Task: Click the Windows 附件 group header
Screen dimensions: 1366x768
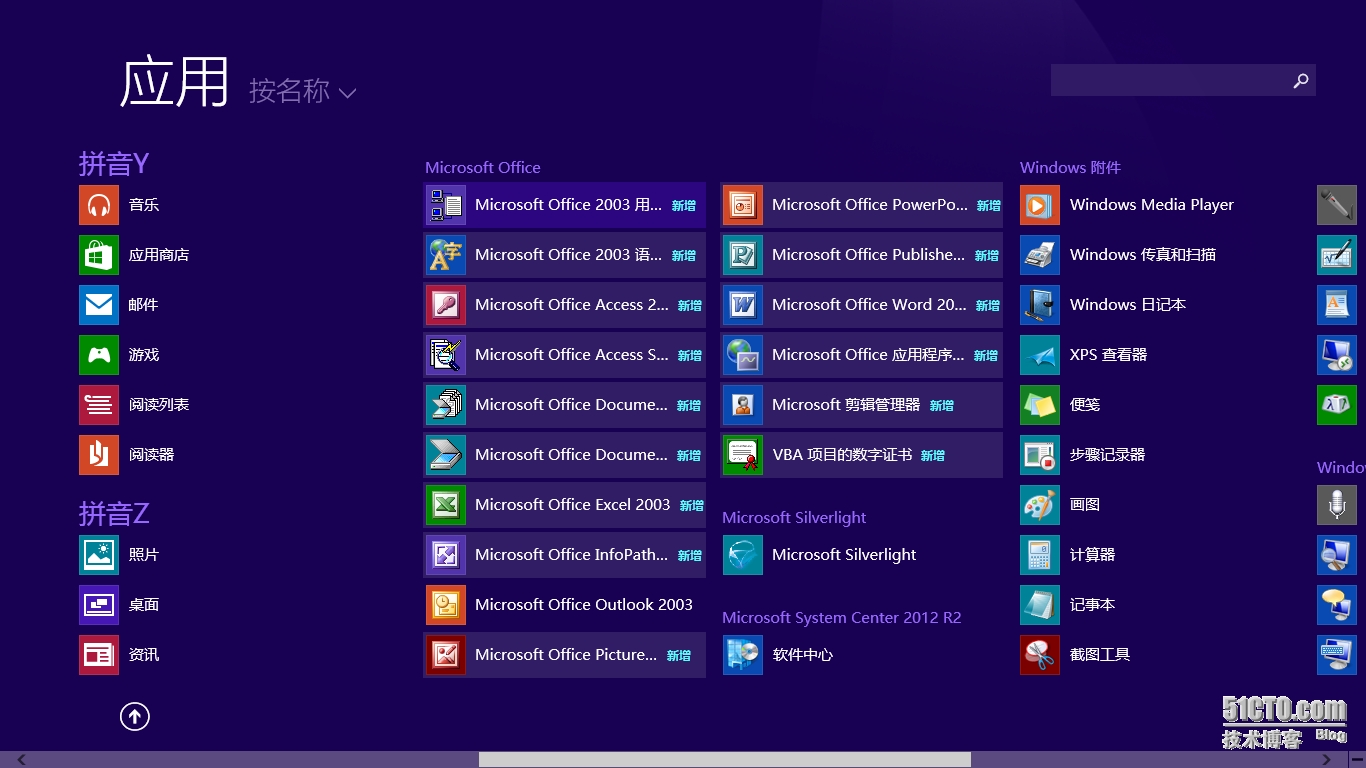Action: click(1070, 167)
